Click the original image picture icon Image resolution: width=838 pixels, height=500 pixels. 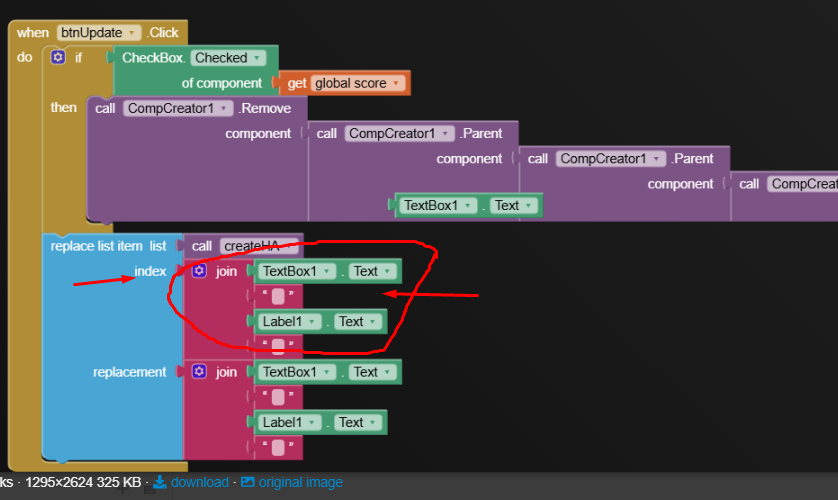tap(247, 482)
